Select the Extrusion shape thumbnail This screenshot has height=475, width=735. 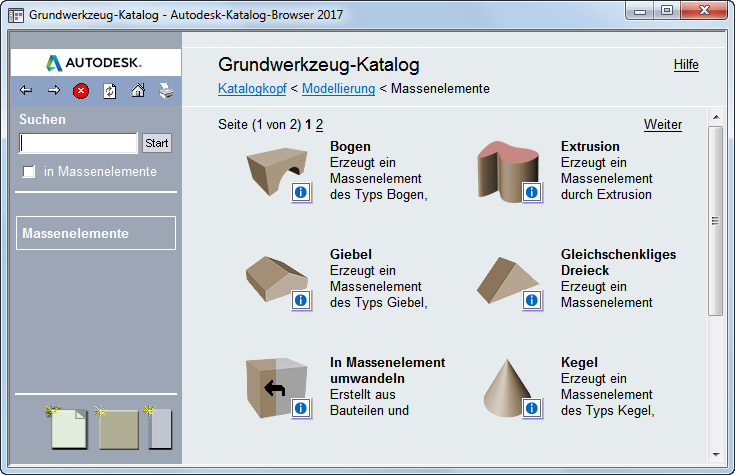pos(506,171)
